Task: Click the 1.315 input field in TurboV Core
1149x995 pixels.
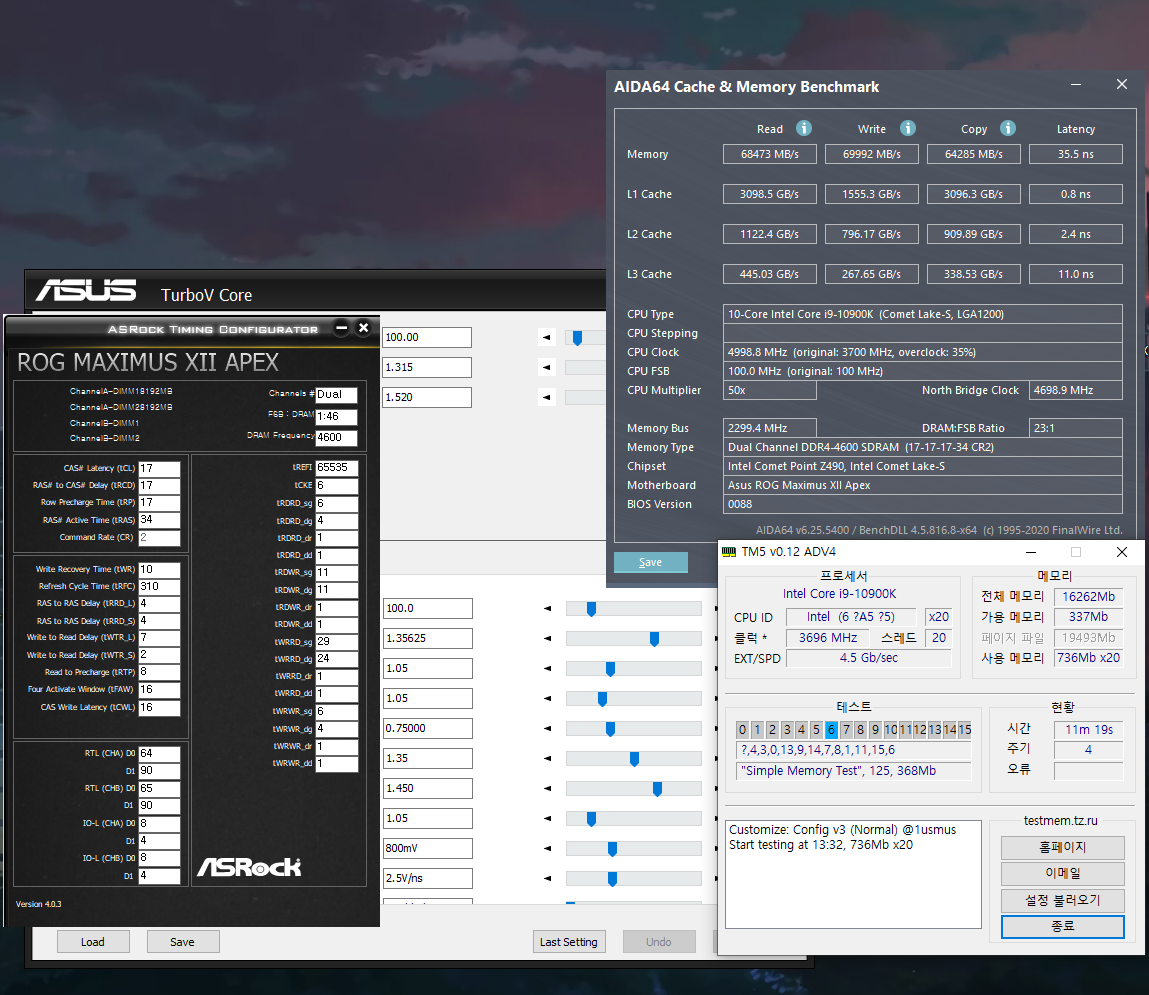Action: point(427,367)
